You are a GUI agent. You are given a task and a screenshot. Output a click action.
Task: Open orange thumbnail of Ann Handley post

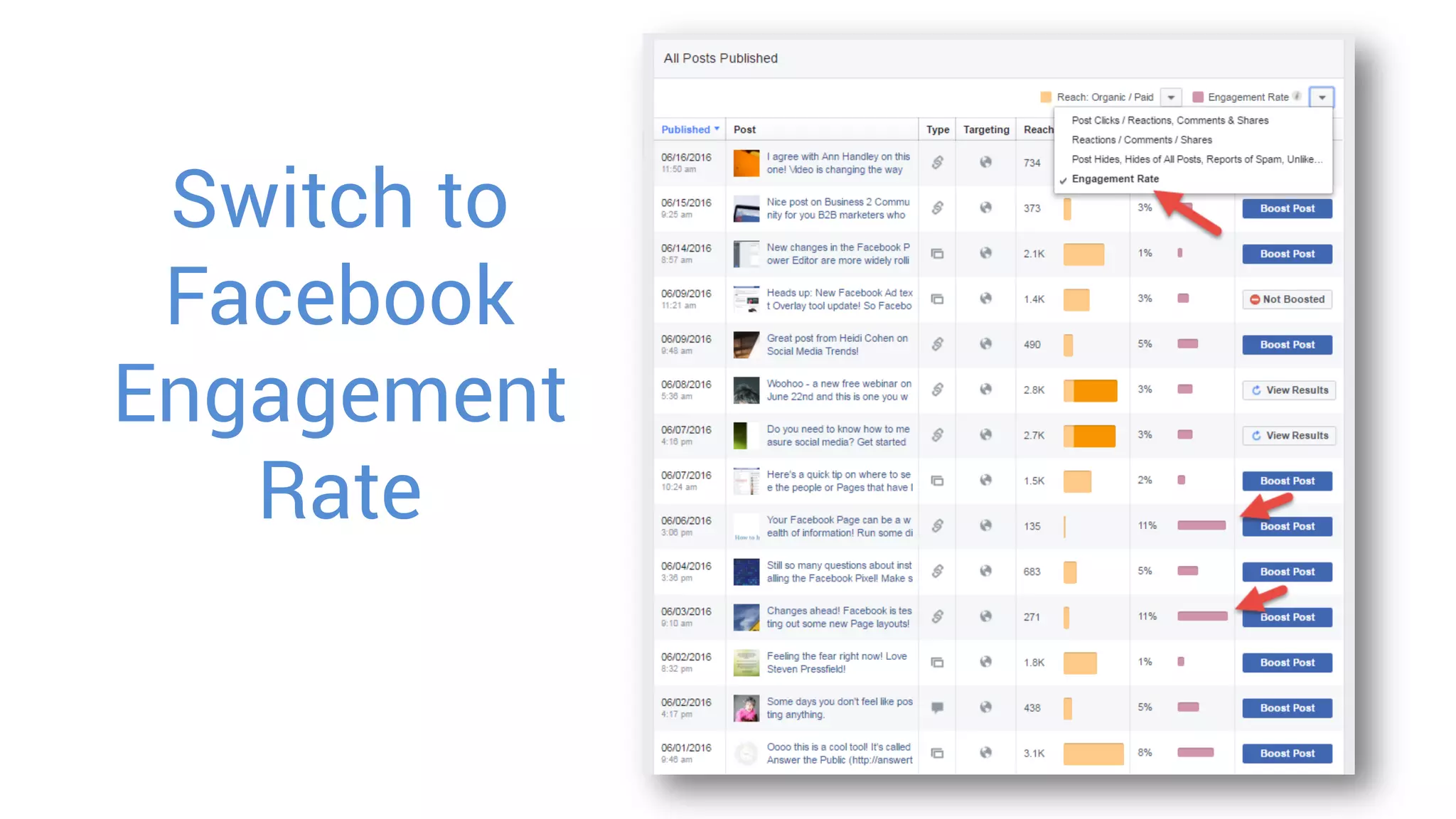[746, 163]
